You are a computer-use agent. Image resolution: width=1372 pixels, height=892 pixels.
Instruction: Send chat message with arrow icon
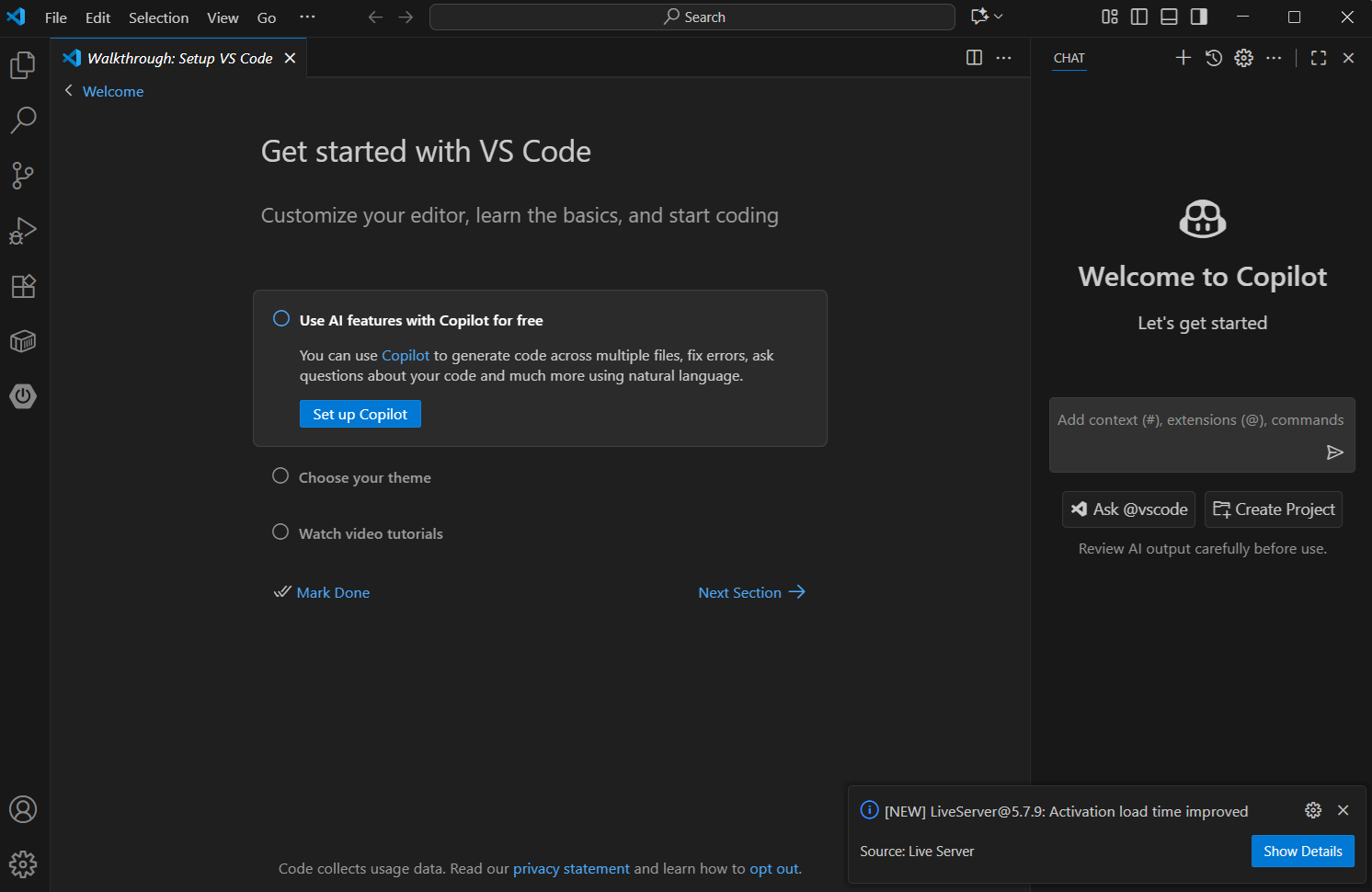[x=1335, y=452]
